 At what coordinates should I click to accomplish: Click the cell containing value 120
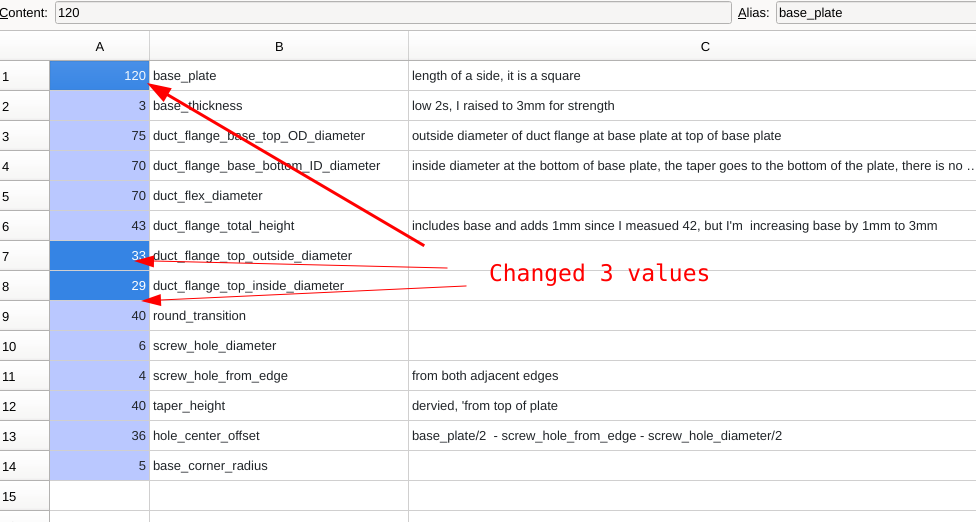click(x=99, y=76)
